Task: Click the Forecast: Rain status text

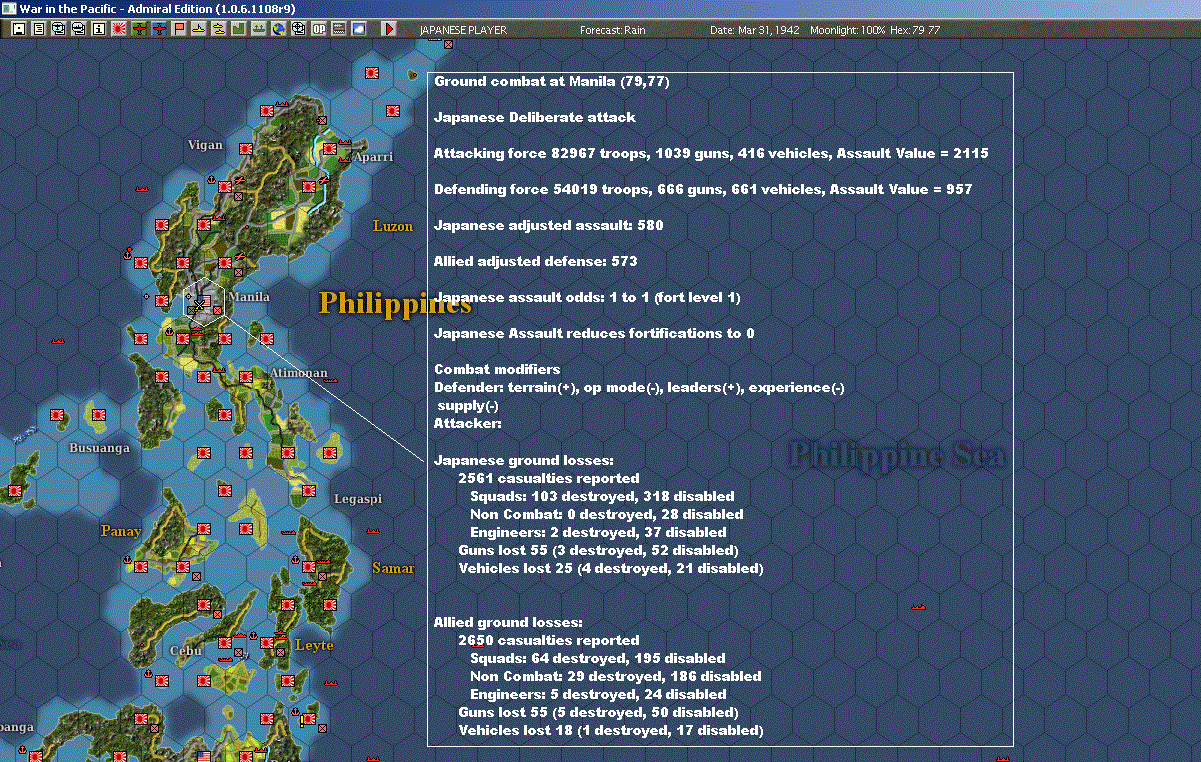Action: pyautogui.click(x=613, y=30)
